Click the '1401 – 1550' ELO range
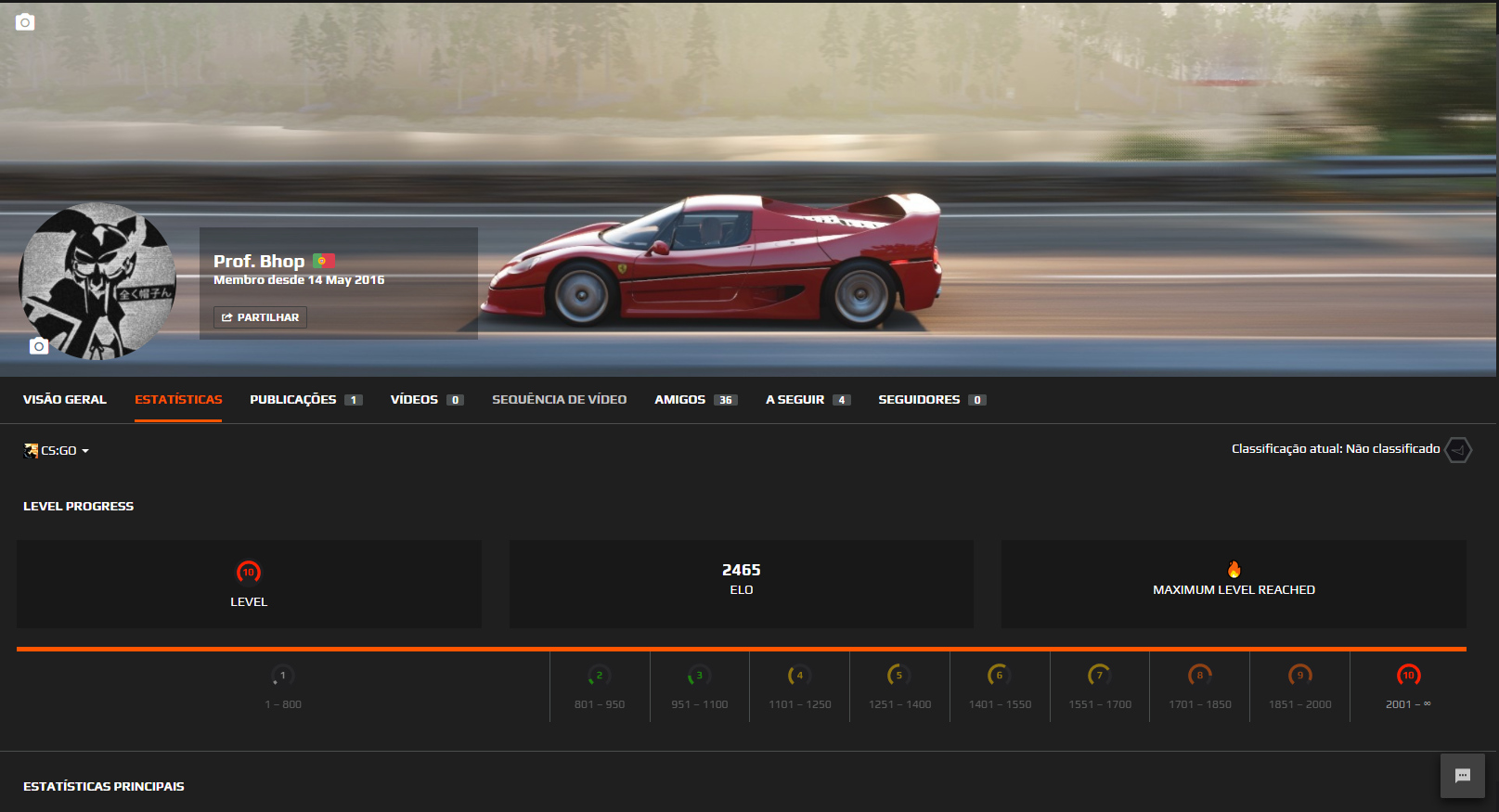1499x812 pixels. click(1001, 704)
